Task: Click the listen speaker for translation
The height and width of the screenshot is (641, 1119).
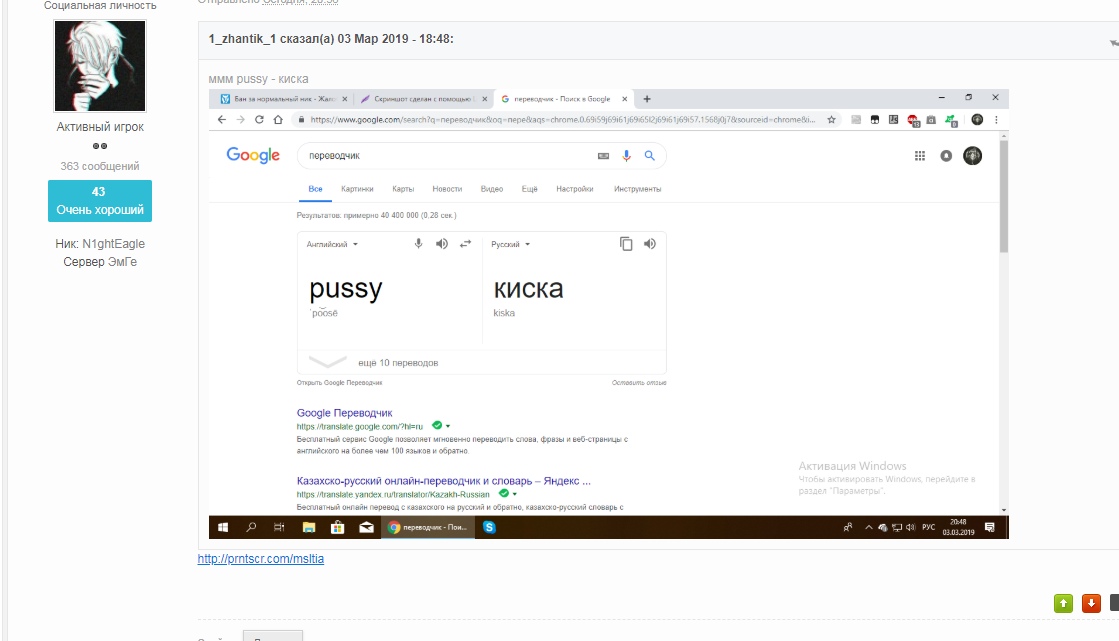Action: tap(649, 244)
